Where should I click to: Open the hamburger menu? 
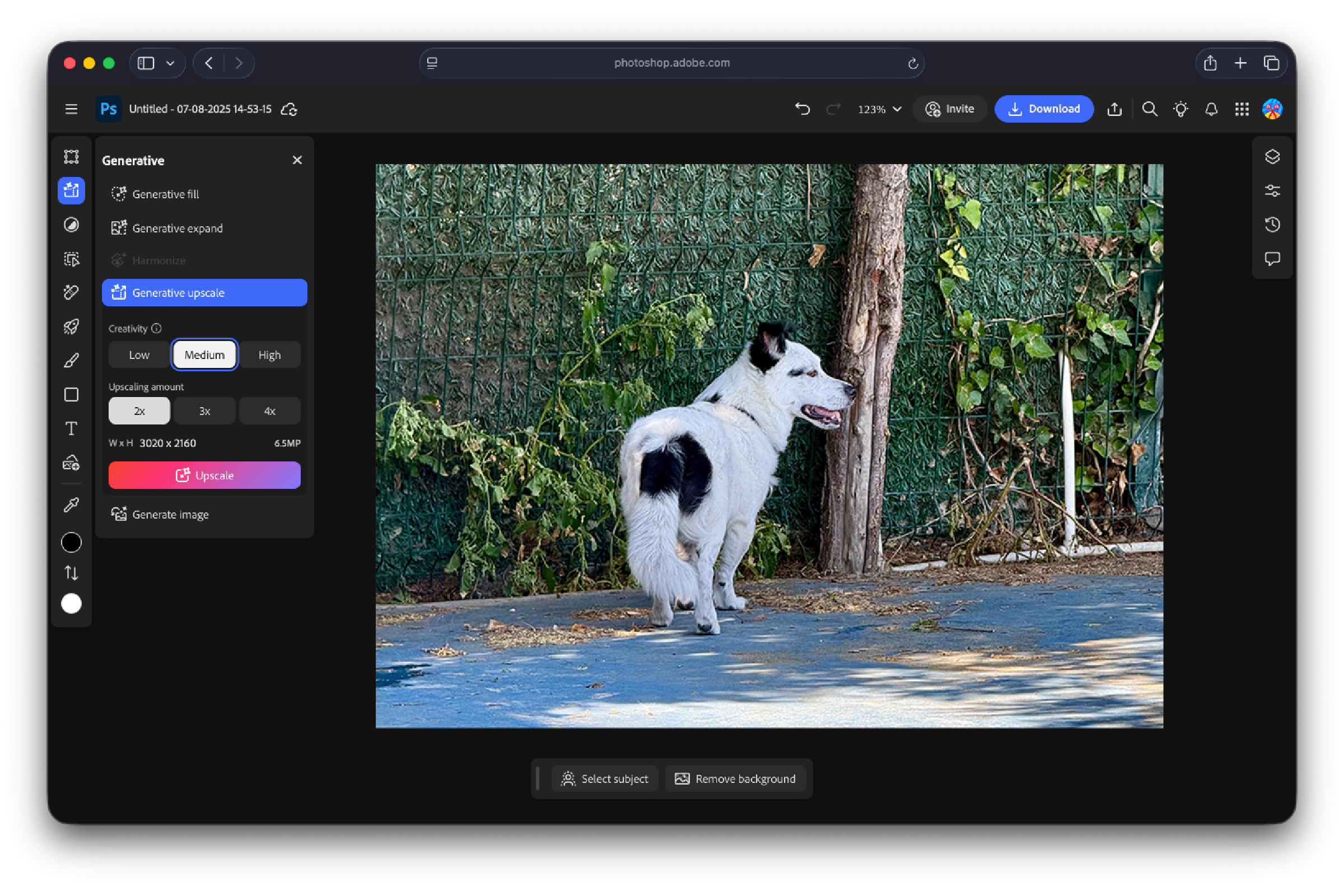point(71,109)
